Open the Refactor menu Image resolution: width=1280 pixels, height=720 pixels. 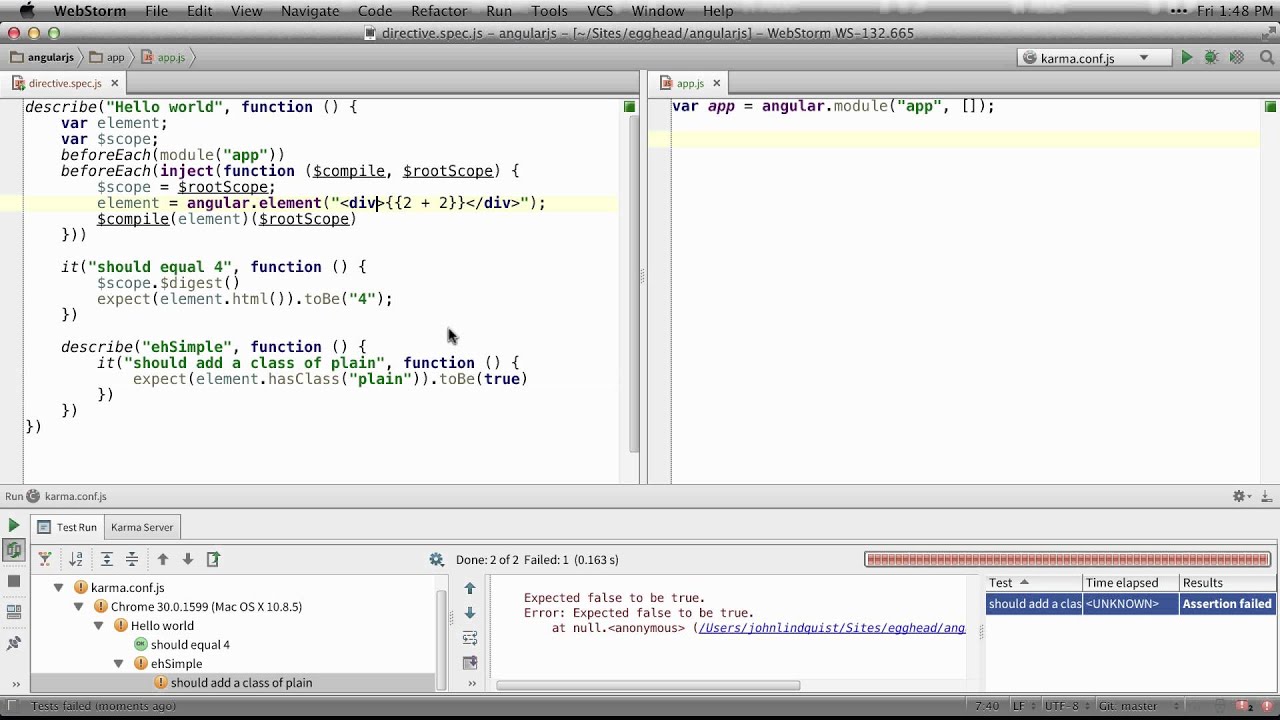click(439, 11)
